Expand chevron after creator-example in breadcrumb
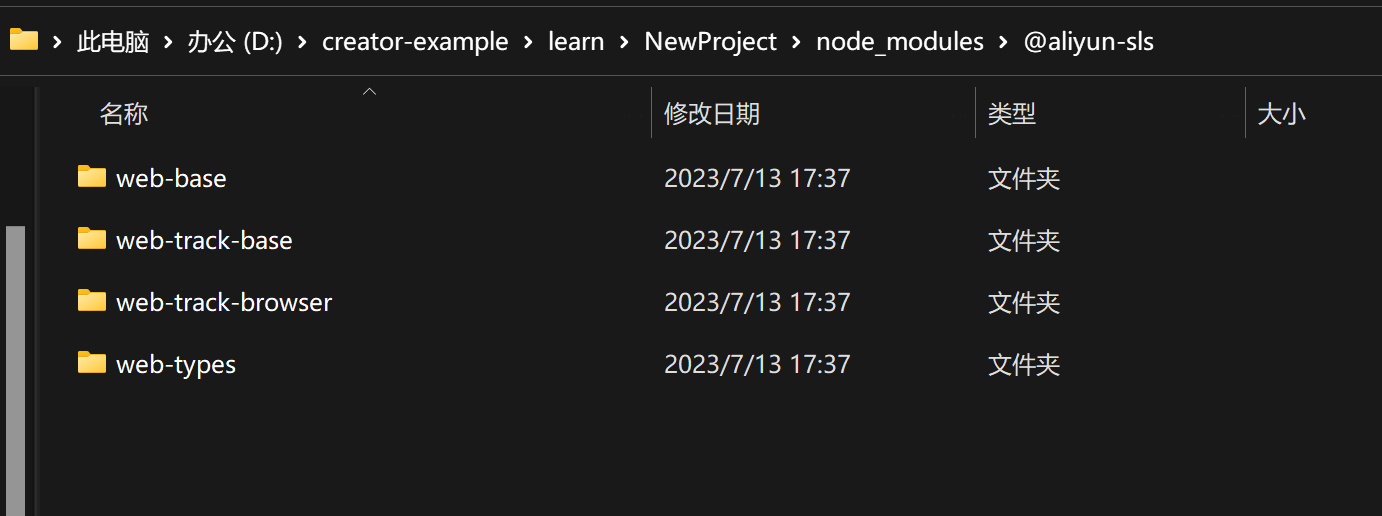1382x516 pixels. click(528, 42)
